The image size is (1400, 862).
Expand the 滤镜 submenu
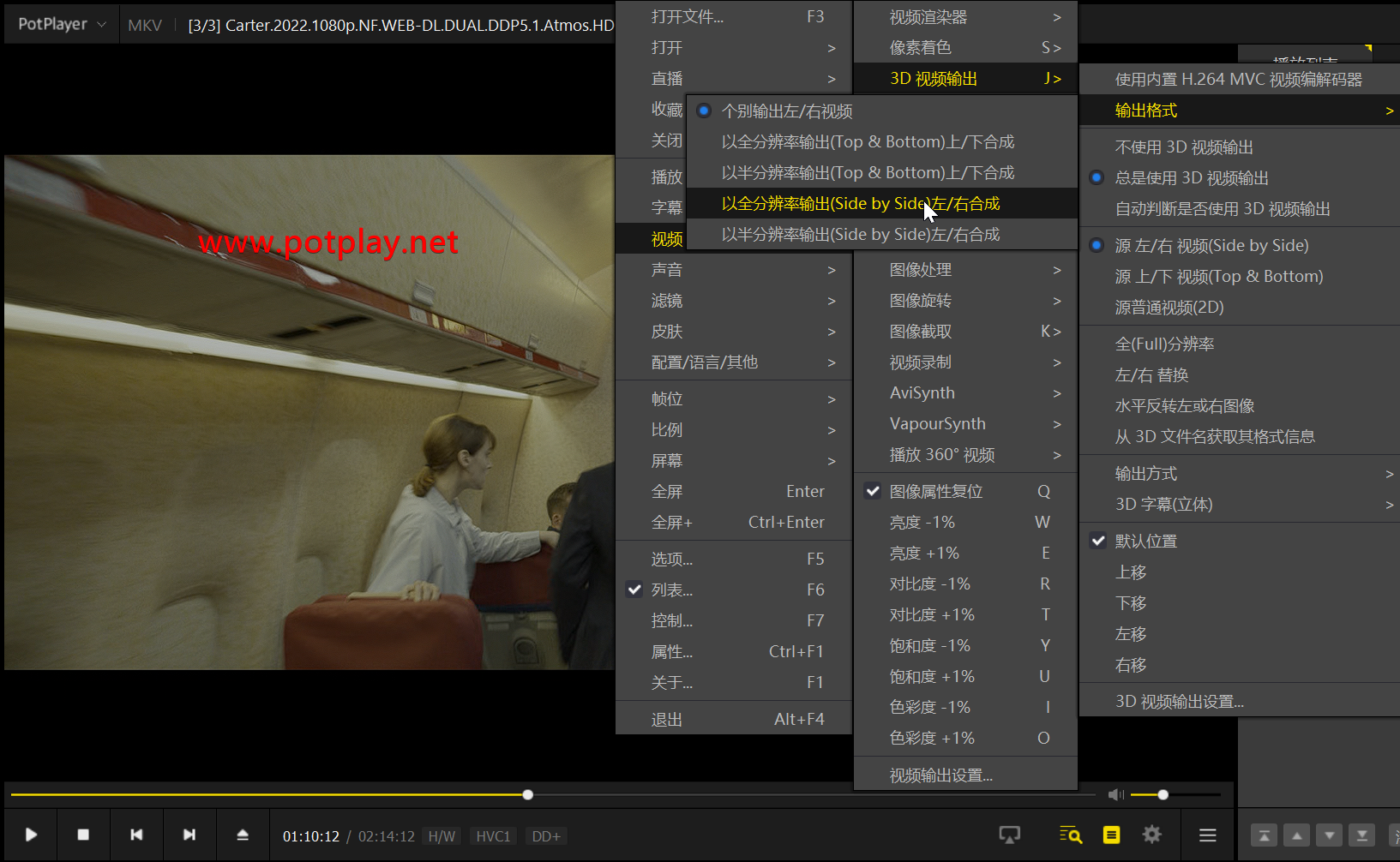tap(734, 301)
